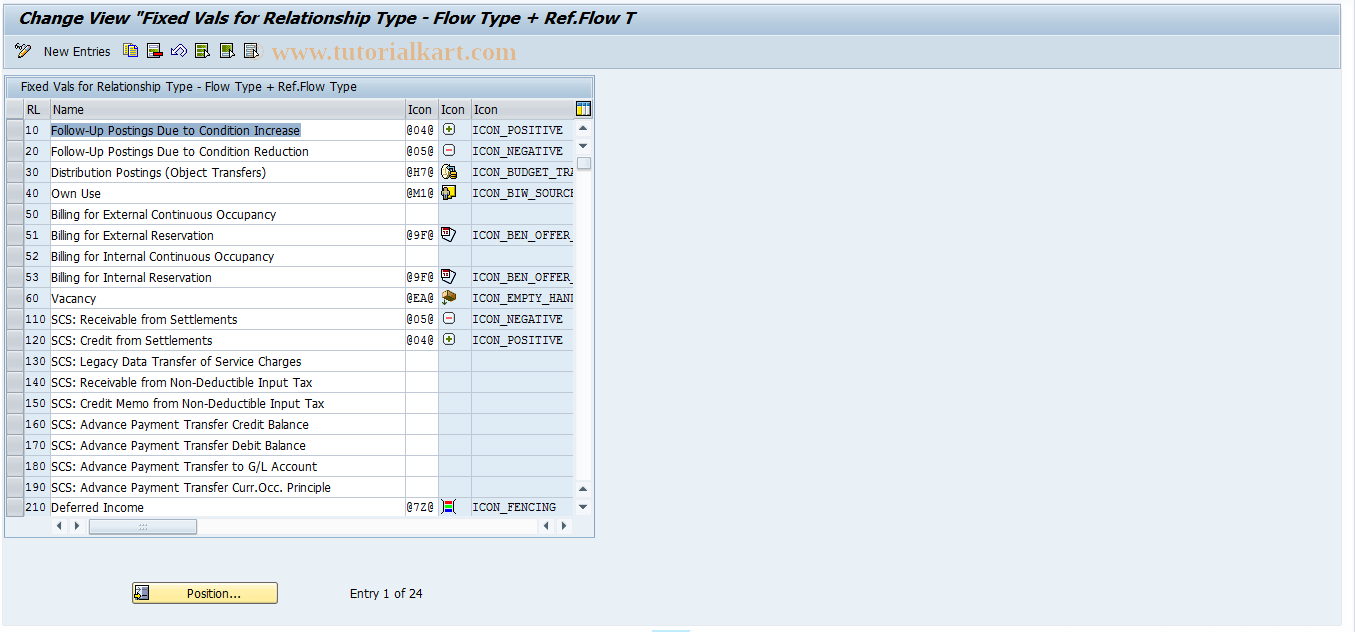Select row 10 using its row selector
The image size is (1355, 632).
tap(14, 130)
